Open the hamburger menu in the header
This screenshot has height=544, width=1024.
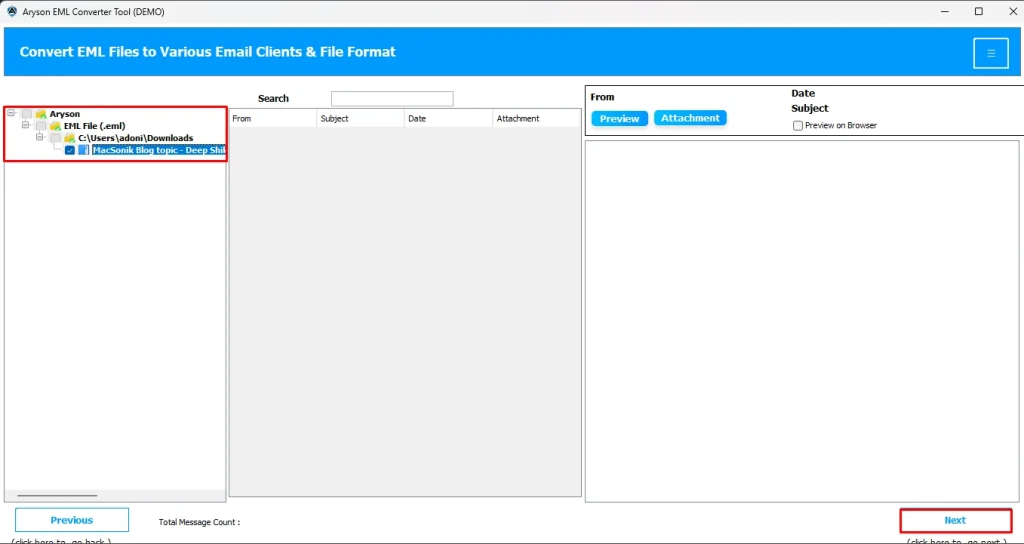[x=990, y=53]
